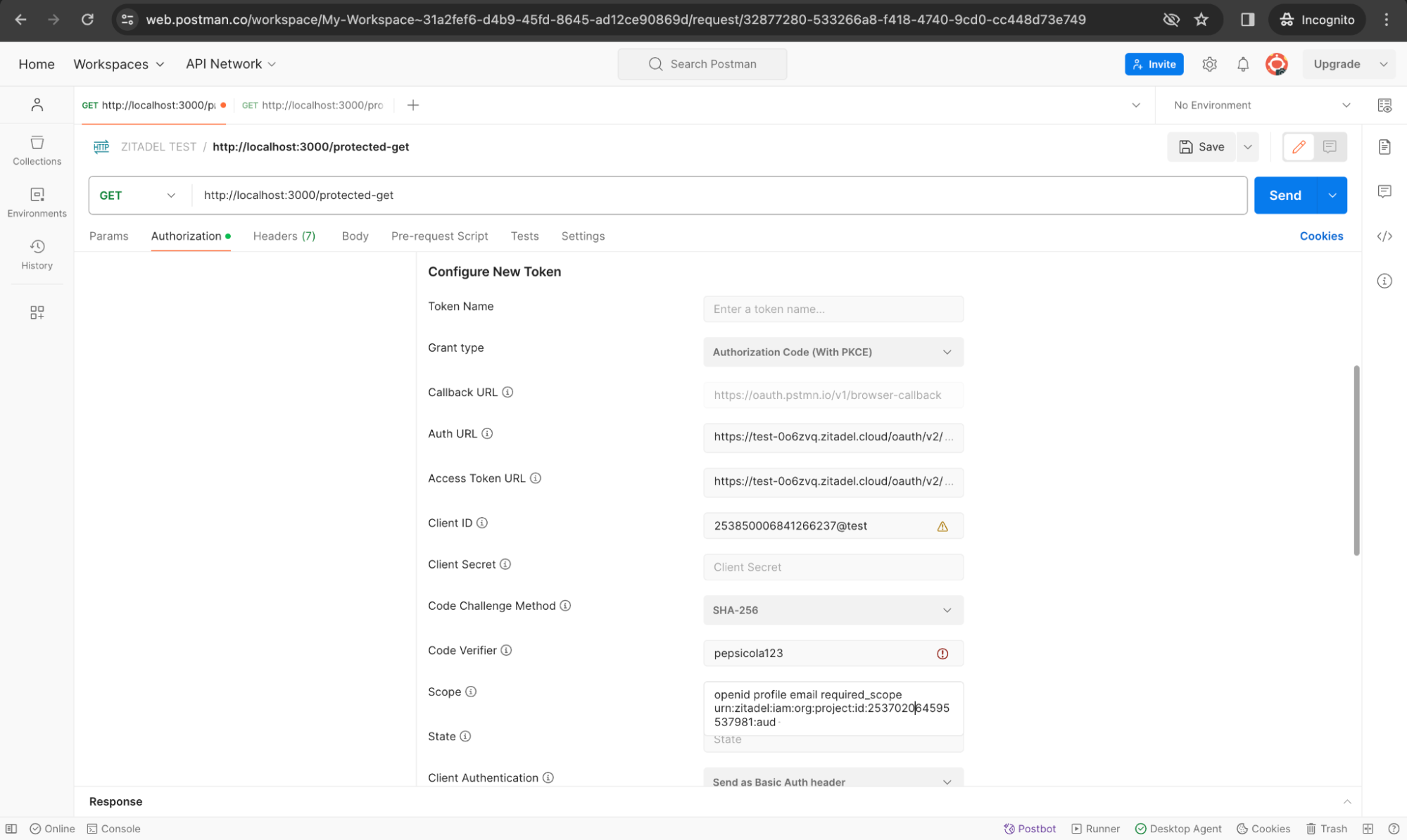Open the settings gear icon in the header
1407x840 pixels.
point(1209,64)
